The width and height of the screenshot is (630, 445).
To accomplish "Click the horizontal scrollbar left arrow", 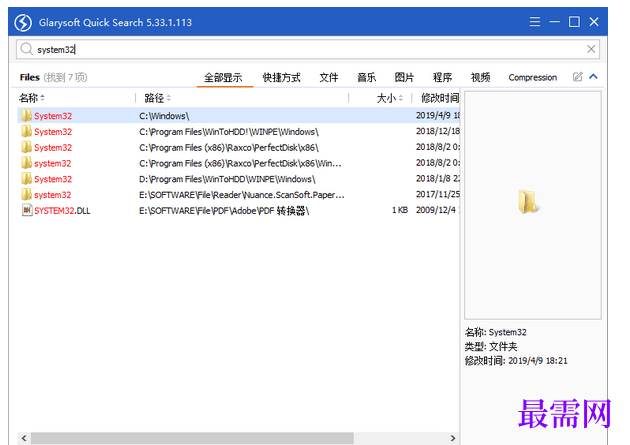I will [x=24, y=438].
